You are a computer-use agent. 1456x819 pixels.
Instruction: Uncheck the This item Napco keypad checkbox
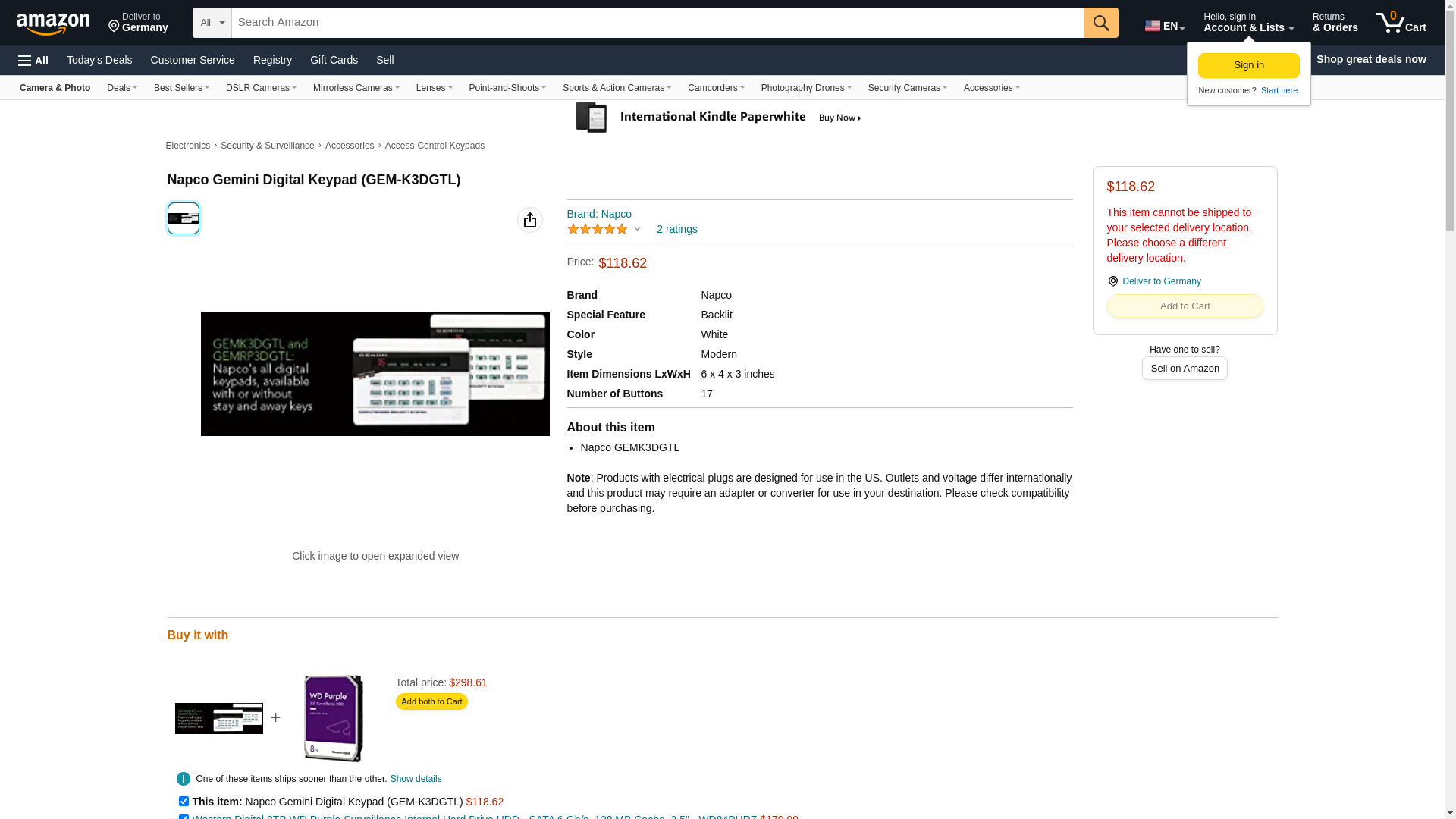[184, 801]
